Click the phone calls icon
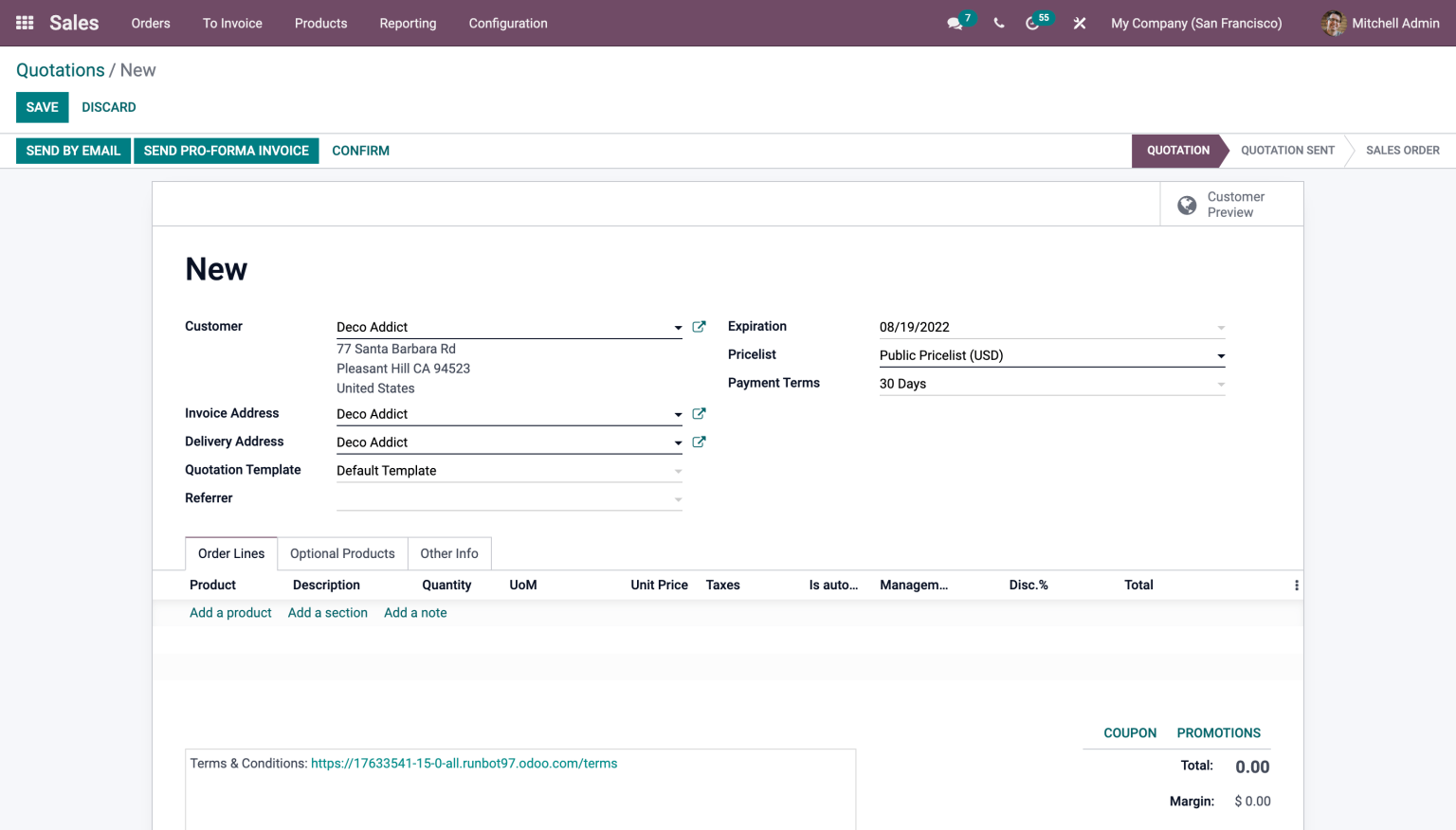This screenshot has width=1456, height=830. tap(998, 23)
